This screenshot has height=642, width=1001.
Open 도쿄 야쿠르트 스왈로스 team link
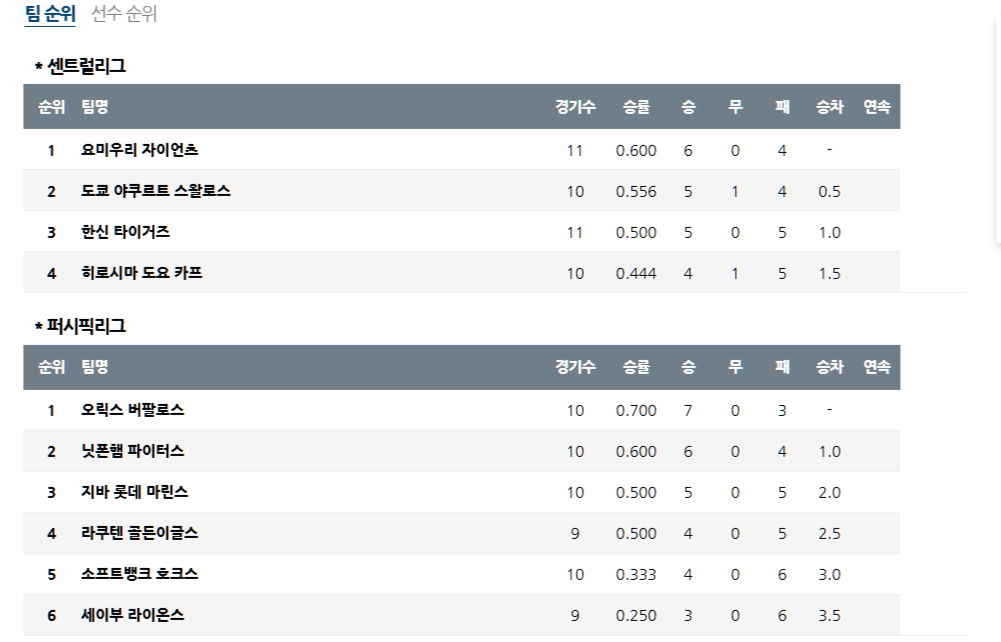(156, 191)
